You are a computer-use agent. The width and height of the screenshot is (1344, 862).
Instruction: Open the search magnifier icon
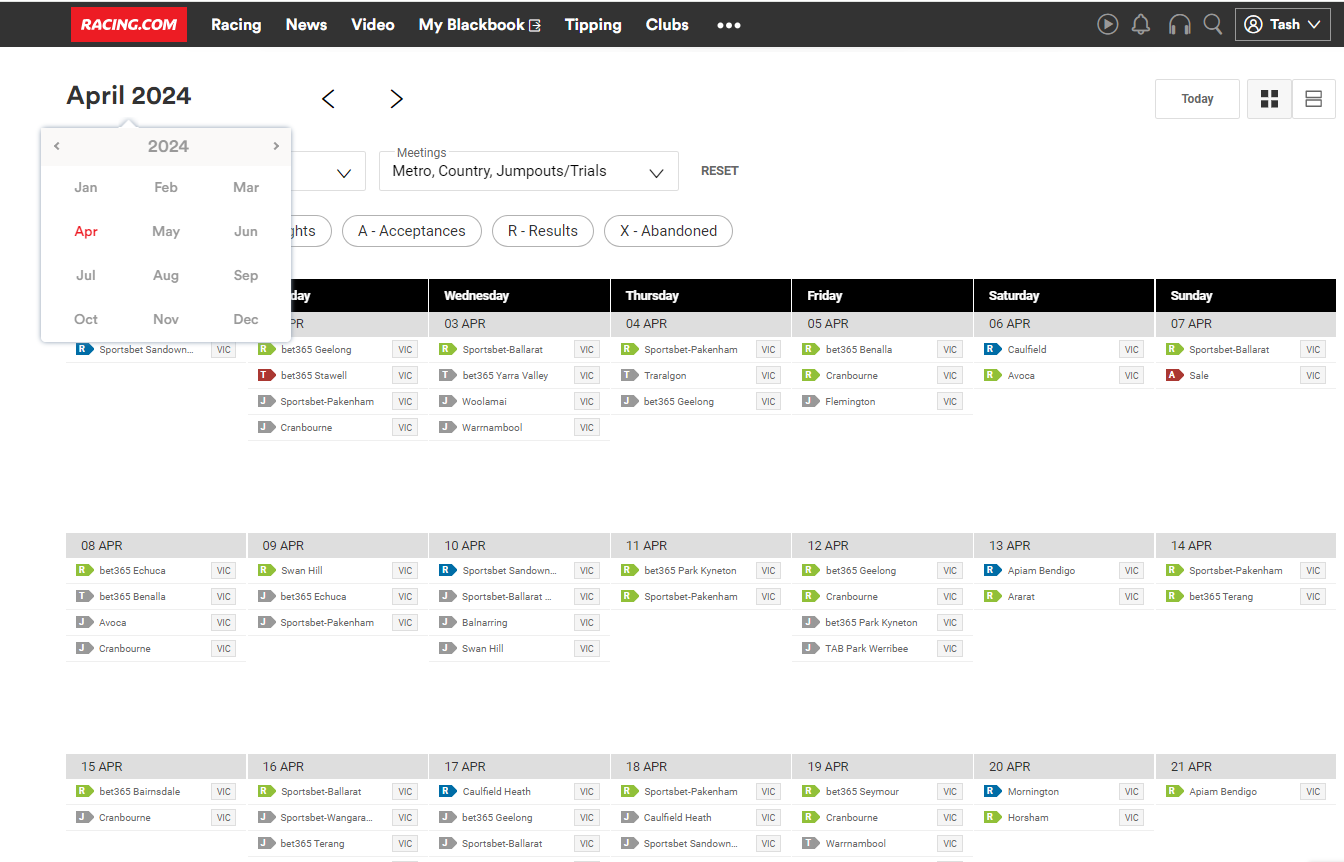coord(1212,24)
